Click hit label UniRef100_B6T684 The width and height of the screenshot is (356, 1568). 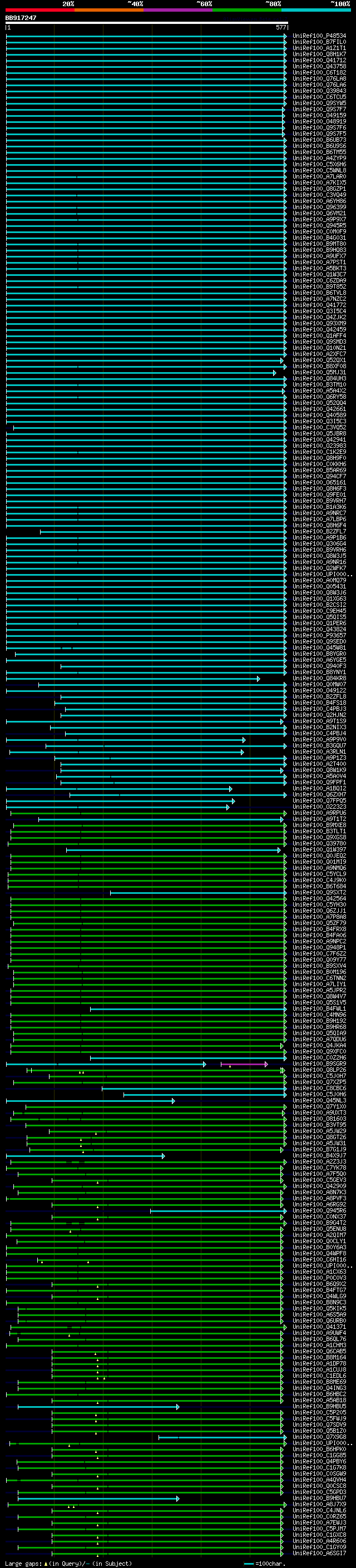[319, 886]
